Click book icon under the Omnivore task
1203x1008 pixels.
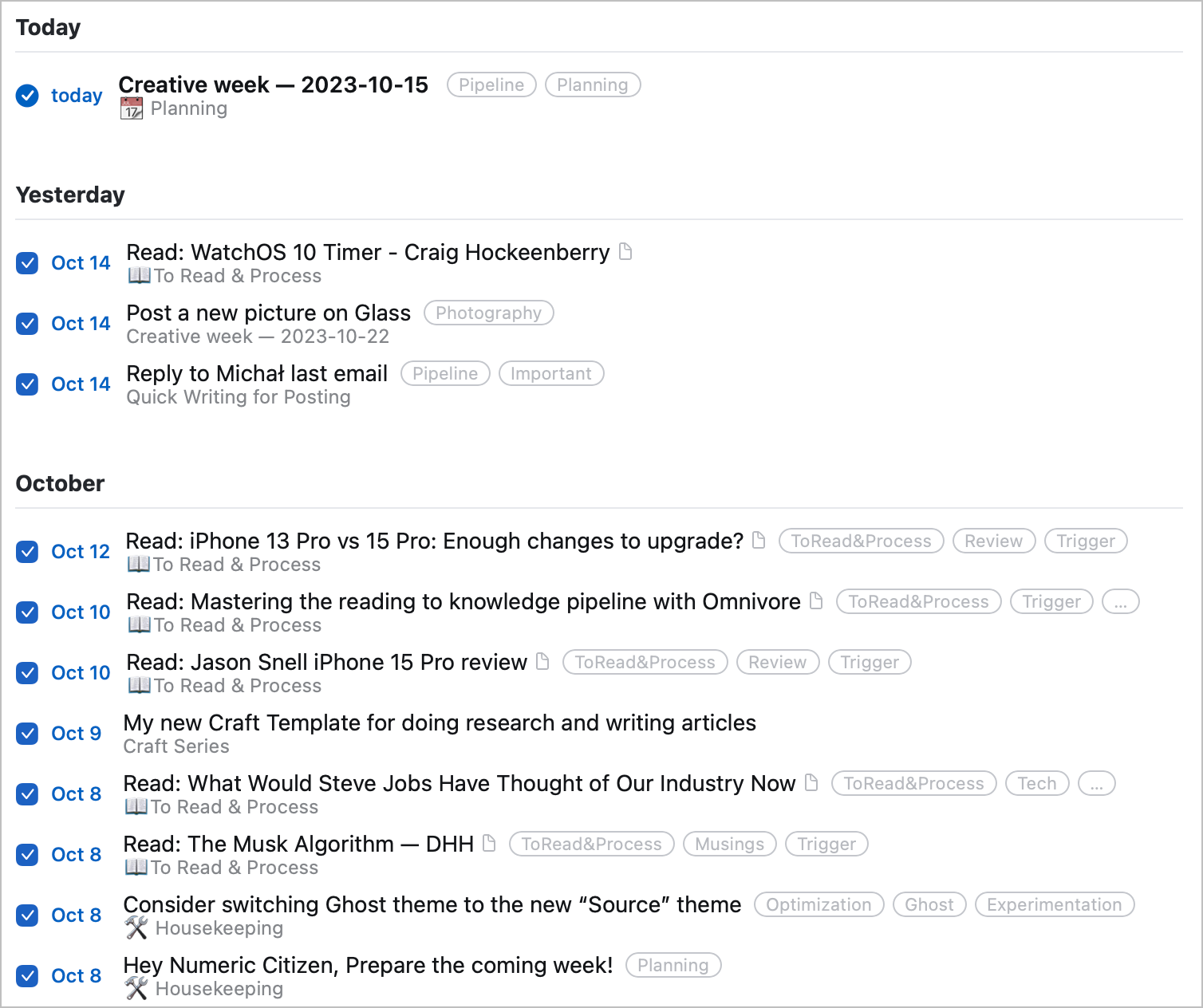pyautogui.click(x=139, y=625)
